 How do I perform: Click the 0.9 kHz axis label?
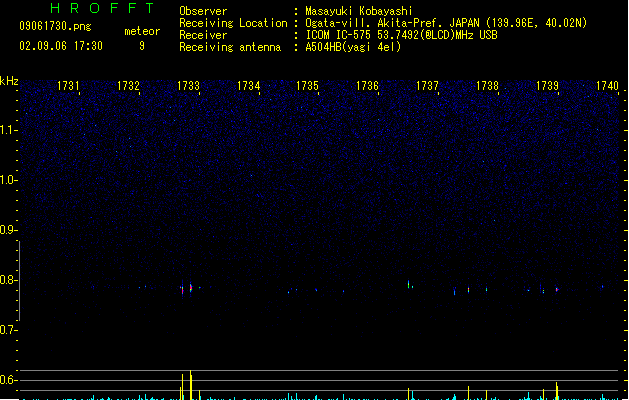8,230
